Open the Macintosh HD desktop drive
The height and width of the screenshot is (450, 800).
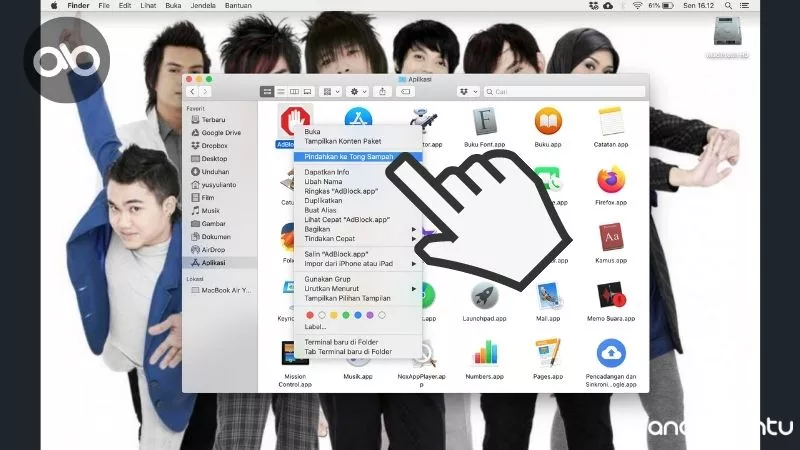727,32
